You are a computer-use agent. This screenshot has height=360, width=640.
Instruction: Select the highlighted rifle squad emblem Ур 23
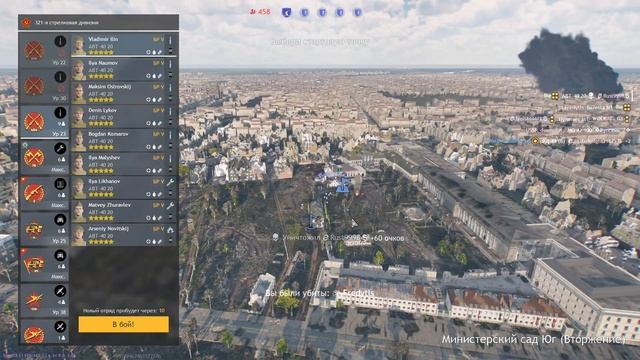pyautogui.click(x=34, y=122)
